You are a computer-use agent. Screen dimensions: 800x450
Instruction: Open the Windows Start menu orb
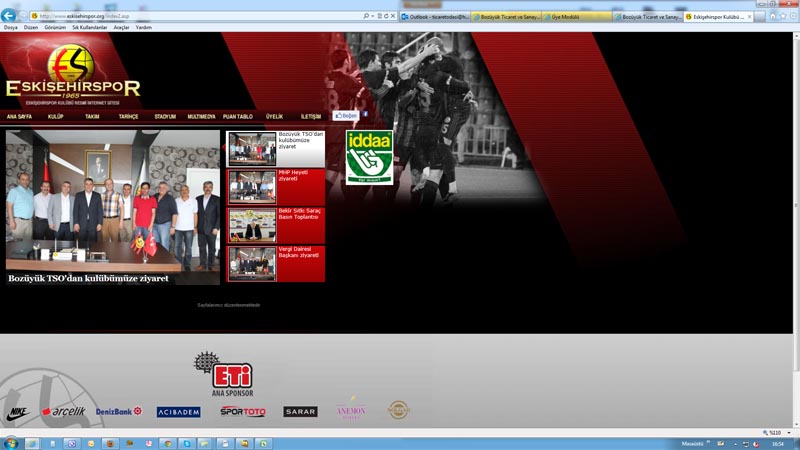coord(11,443)
